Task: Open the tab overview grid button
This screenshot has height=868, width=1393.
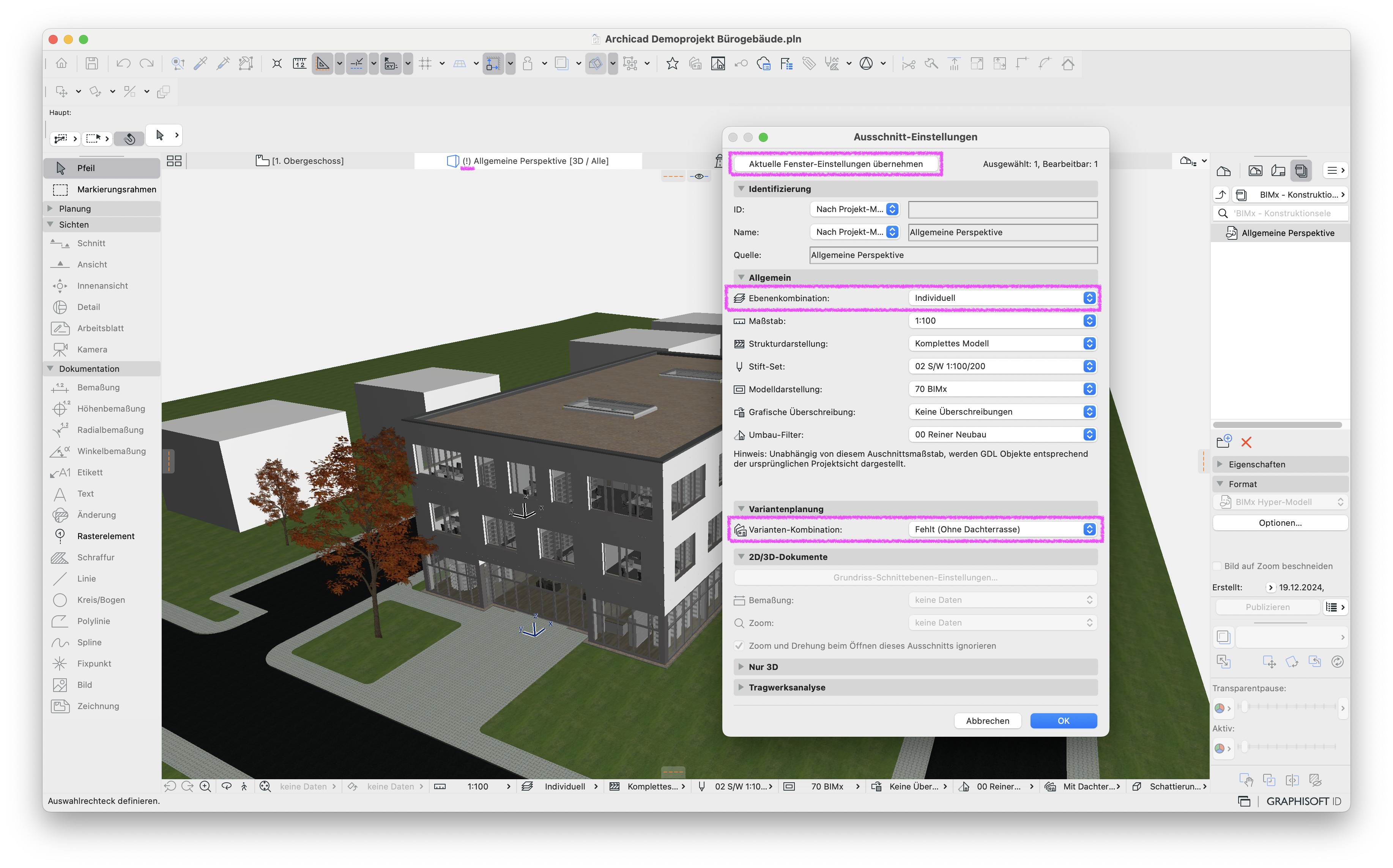Action: pyautogui.click(x=174, y=161)
